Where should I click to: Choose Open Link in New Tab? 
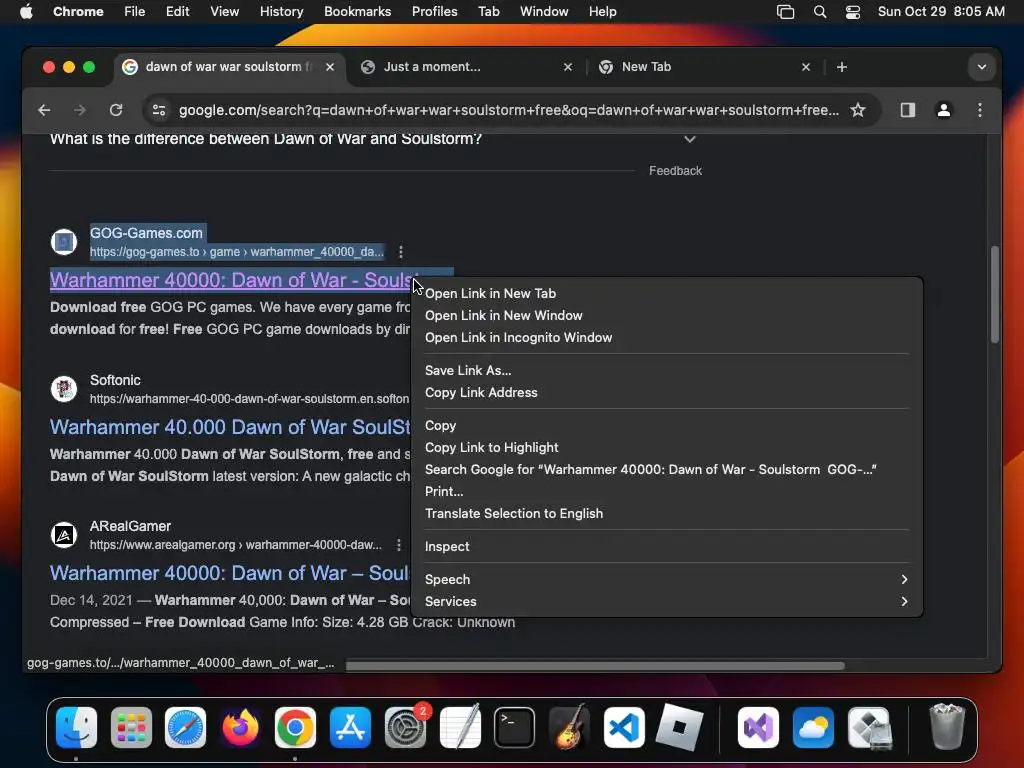667,293
